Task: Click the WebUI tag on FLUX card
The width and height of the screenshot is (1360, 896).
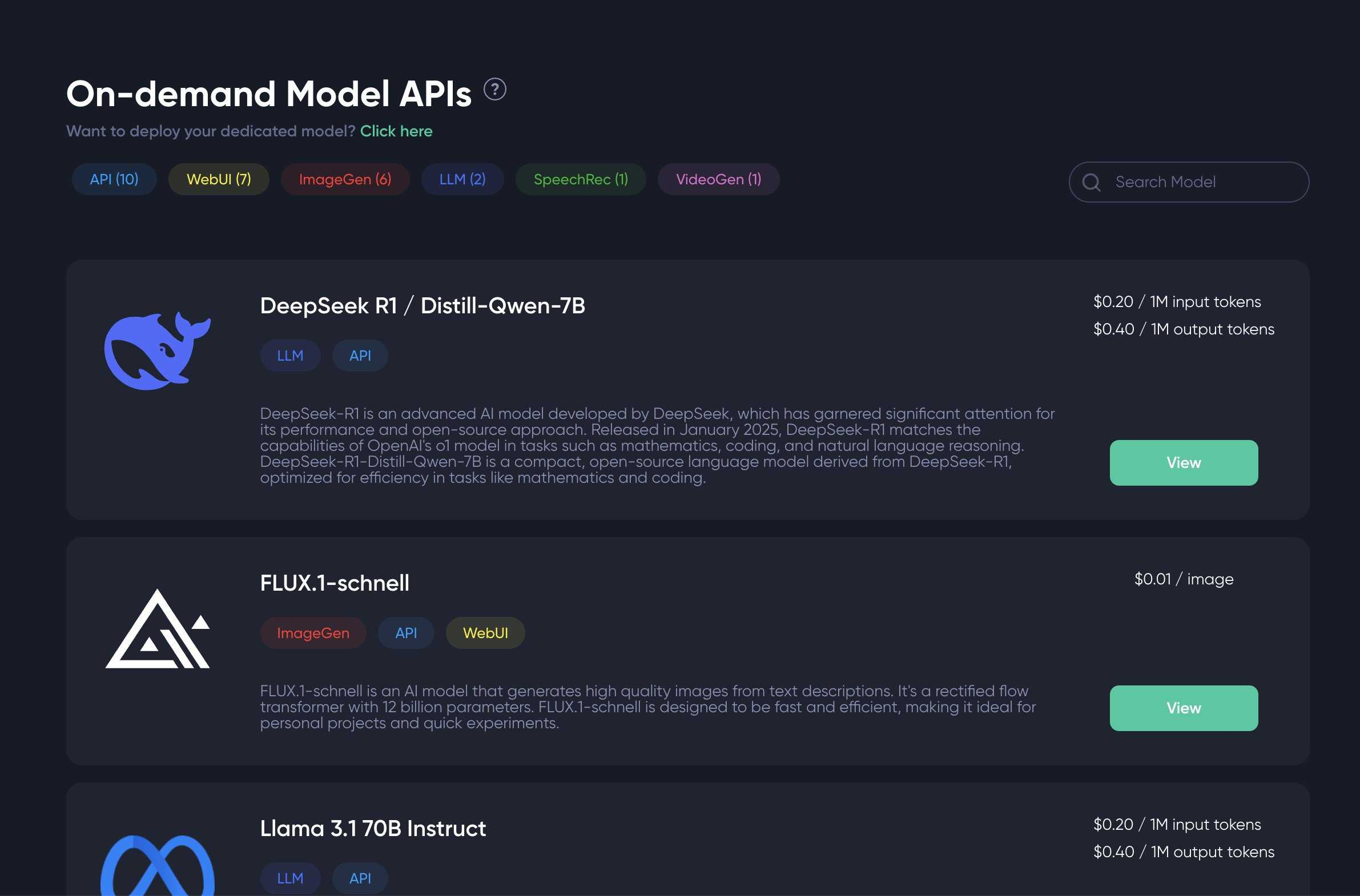Action: point(485,633)
